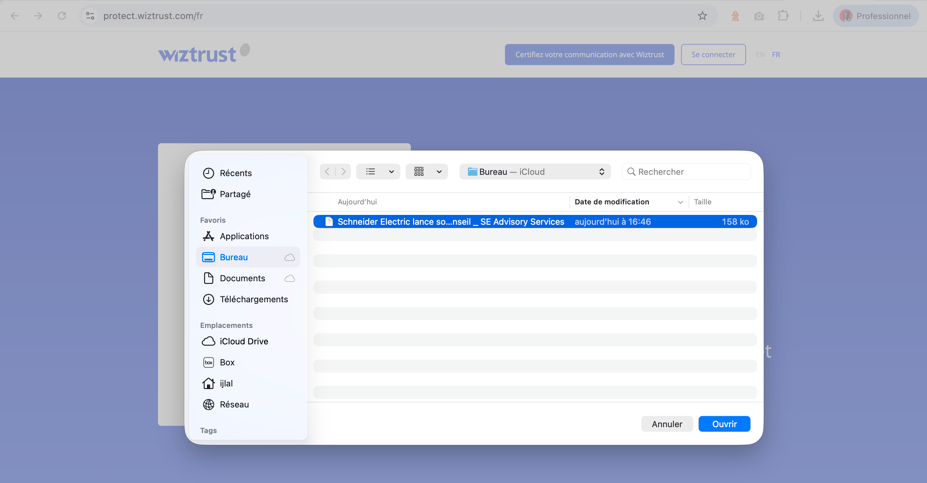927x483 pixels.
Task: Open the extensions puzzle icon
Action: (x=783, y=16)
